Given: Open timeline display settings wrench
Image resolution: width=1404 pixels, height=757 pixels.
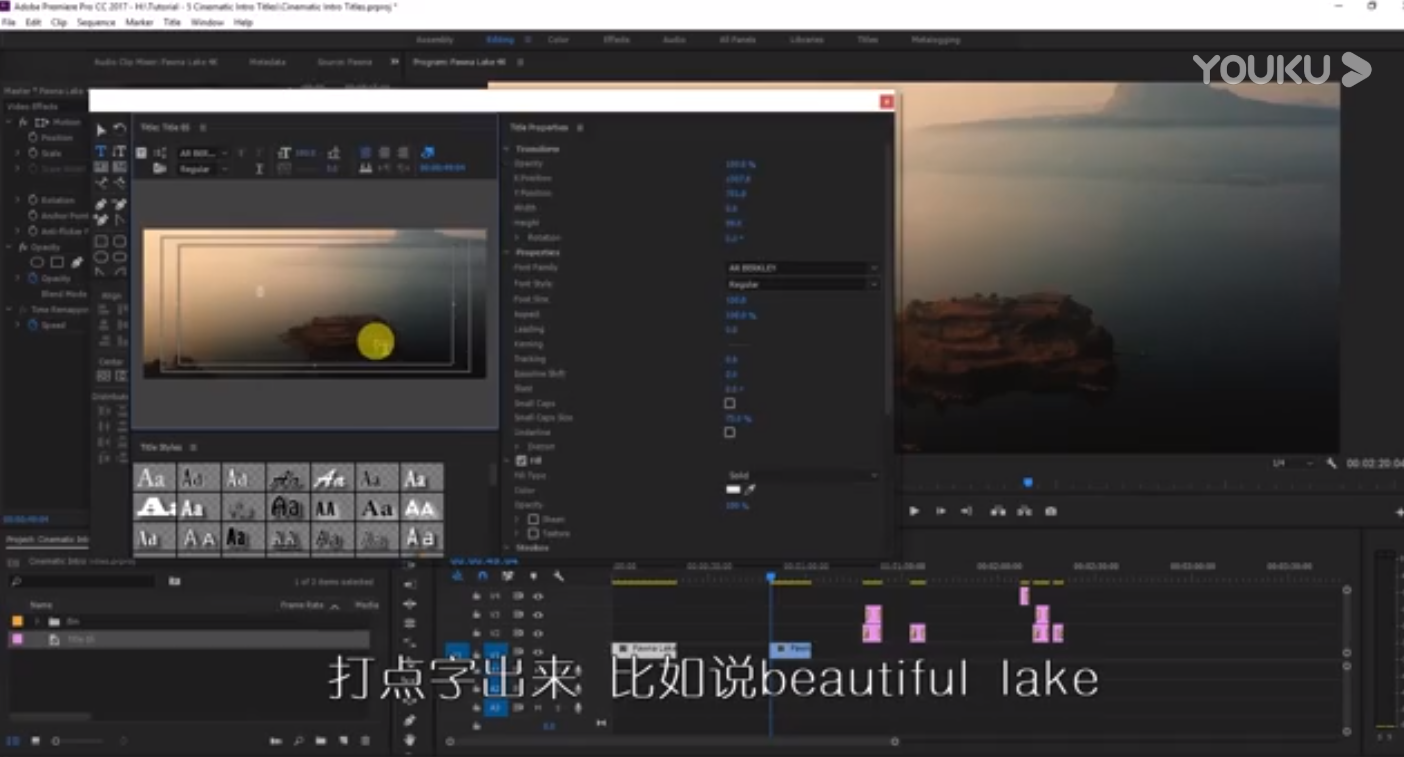Looking at the screenshot, I should coord(559,576).
